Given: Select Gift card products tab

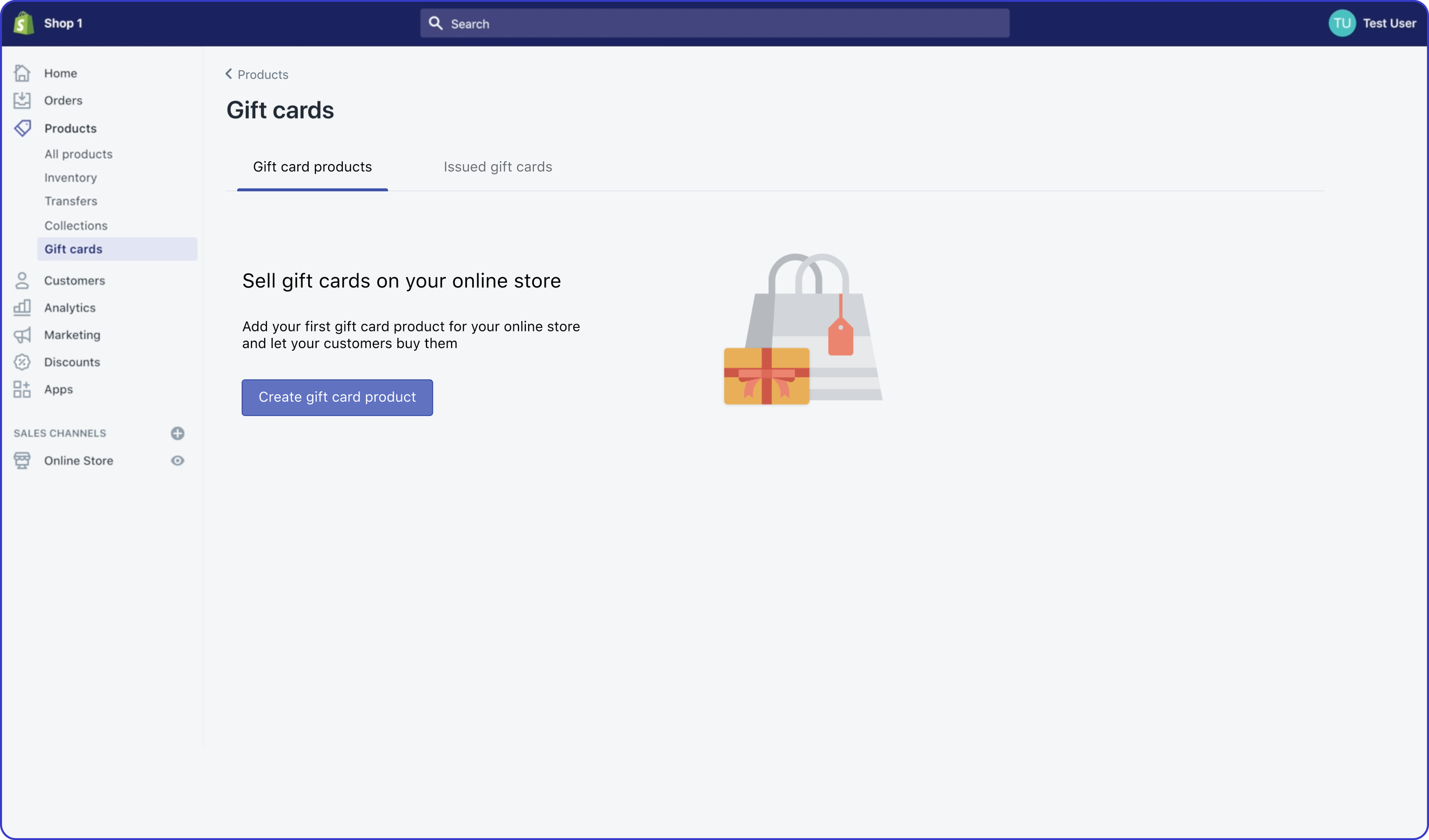Looking at the screenshot, I should click(312, 167).
